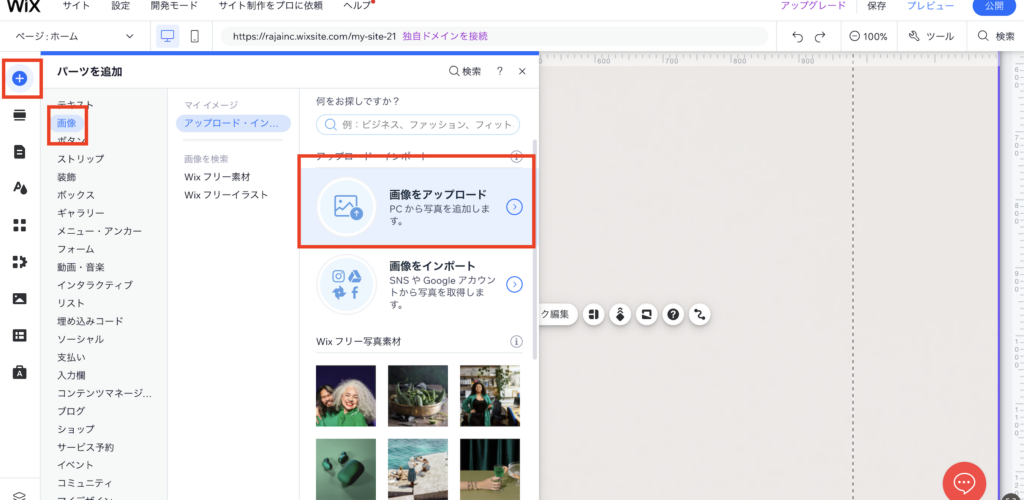Select 動画・音楽 category

pos(80,267)
